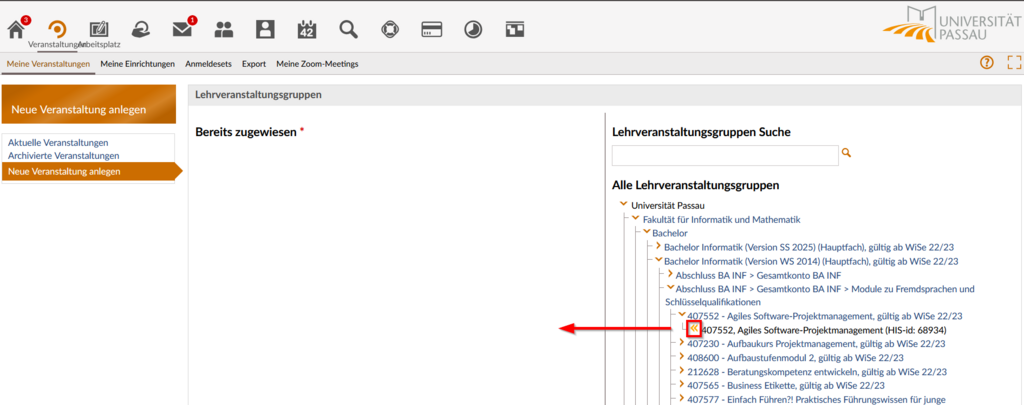The image size is (1024, 405).
Task: Click the hand-with-arrow sharing icon
Action: (x=140, y=29)
